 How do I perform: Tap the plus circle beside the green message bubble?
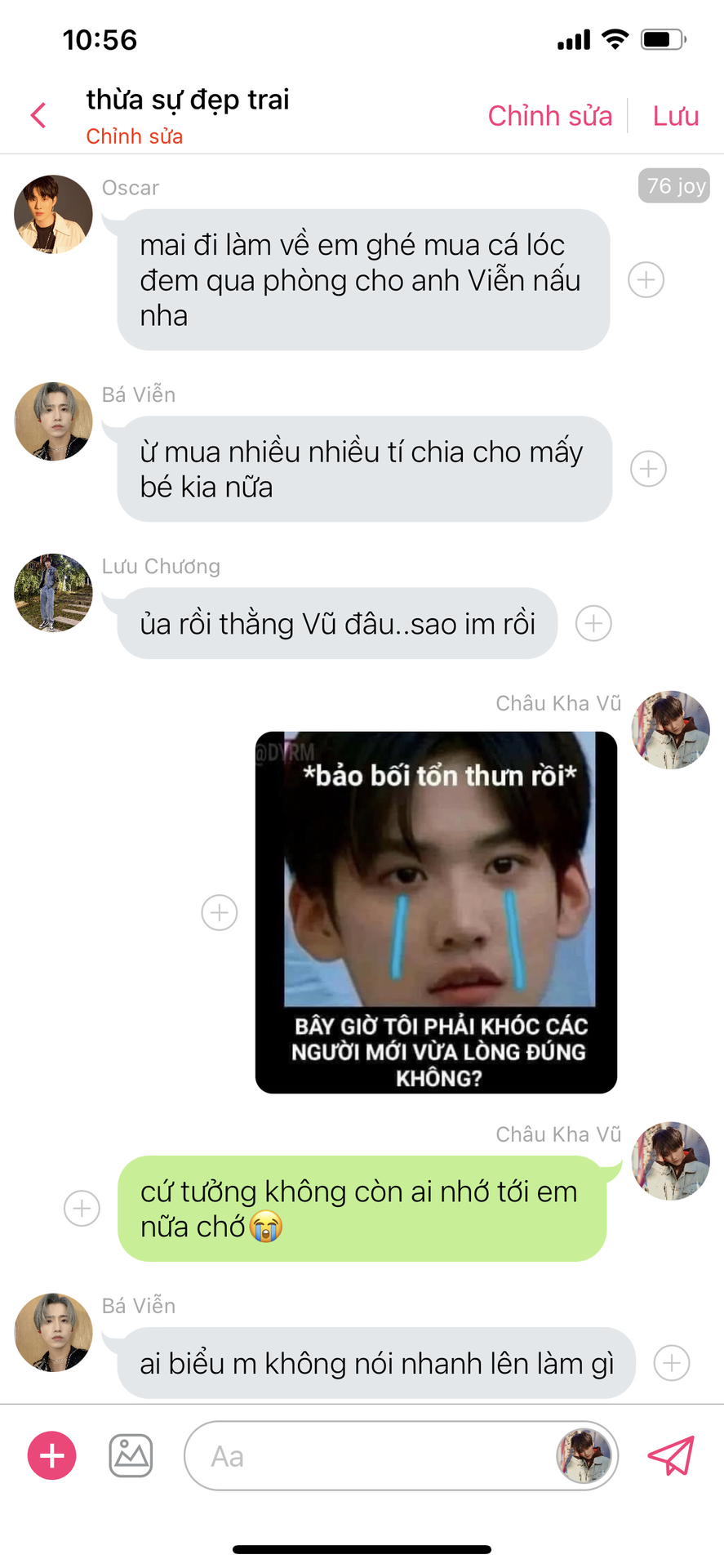(82, 1208)
